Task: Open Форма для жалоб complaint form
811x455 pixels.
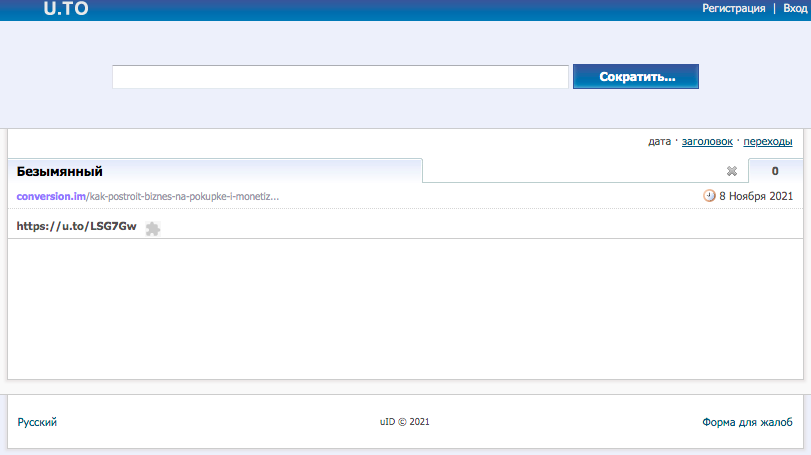Action: pyautogui.click(x=747, y=422)
